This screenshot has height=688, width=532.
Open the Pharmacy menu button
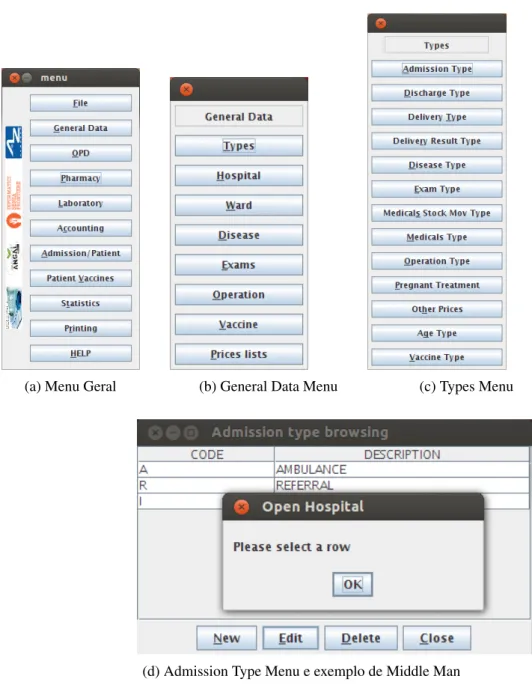pos(81,178)
